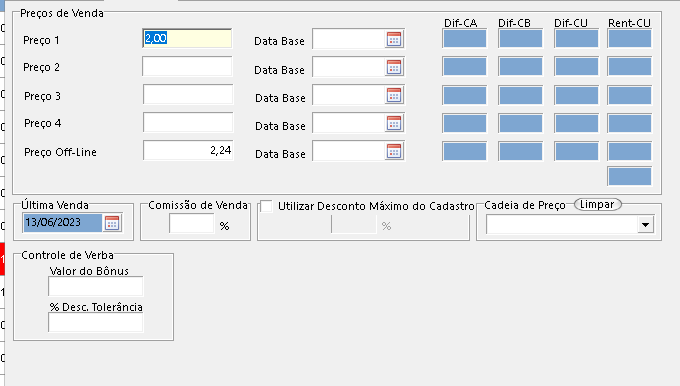
Task: Open the Última Venda calendar icon
Action: (112, 223)
